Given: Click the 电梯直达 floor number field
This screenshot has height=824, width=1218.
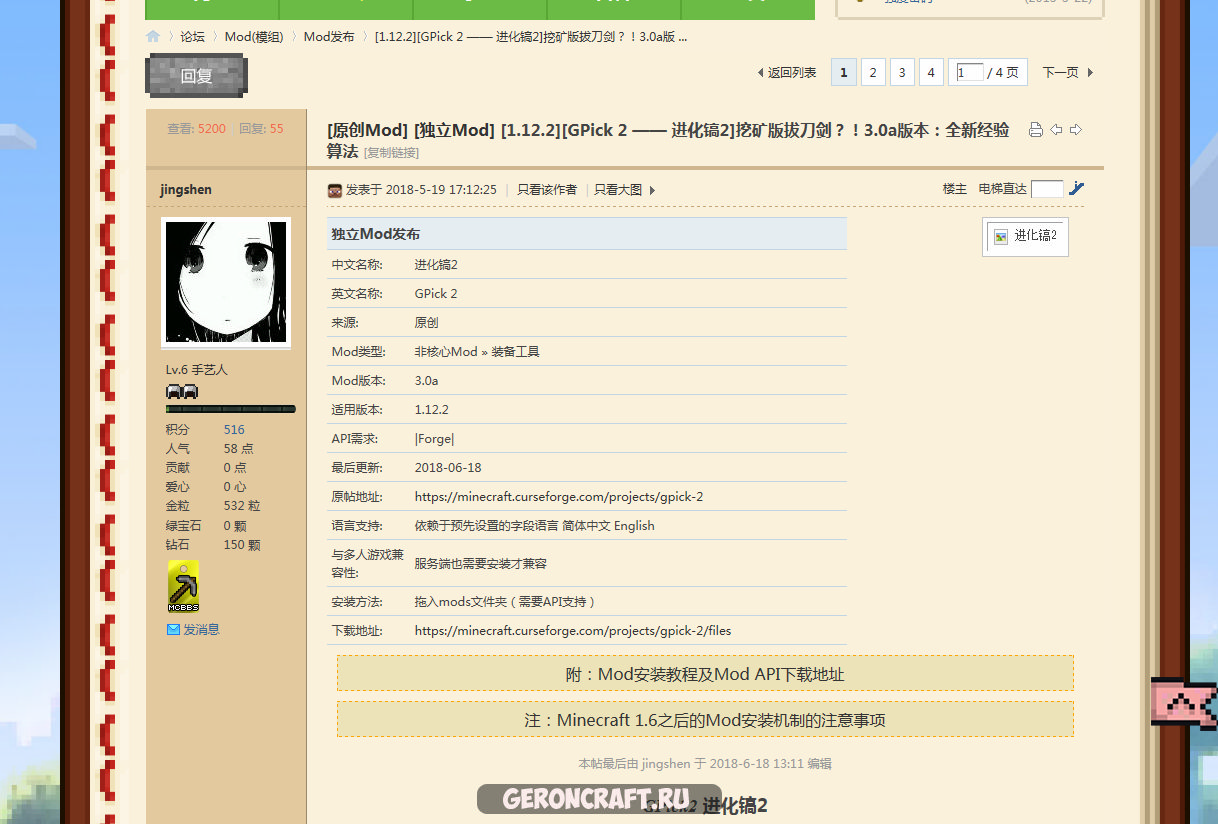Looking at the screenshot, I should tap(1046, 189).
